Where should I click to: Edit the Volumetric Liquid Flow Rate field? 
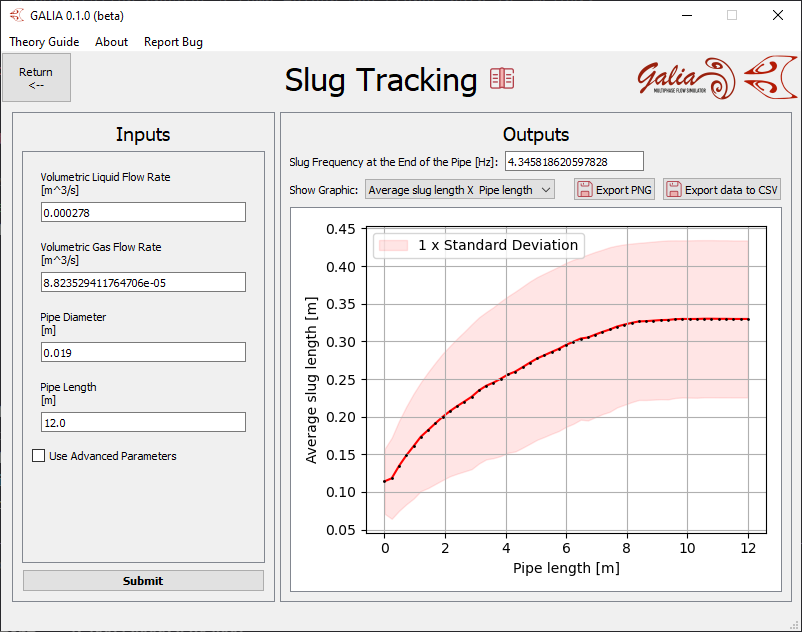[143, 212]
